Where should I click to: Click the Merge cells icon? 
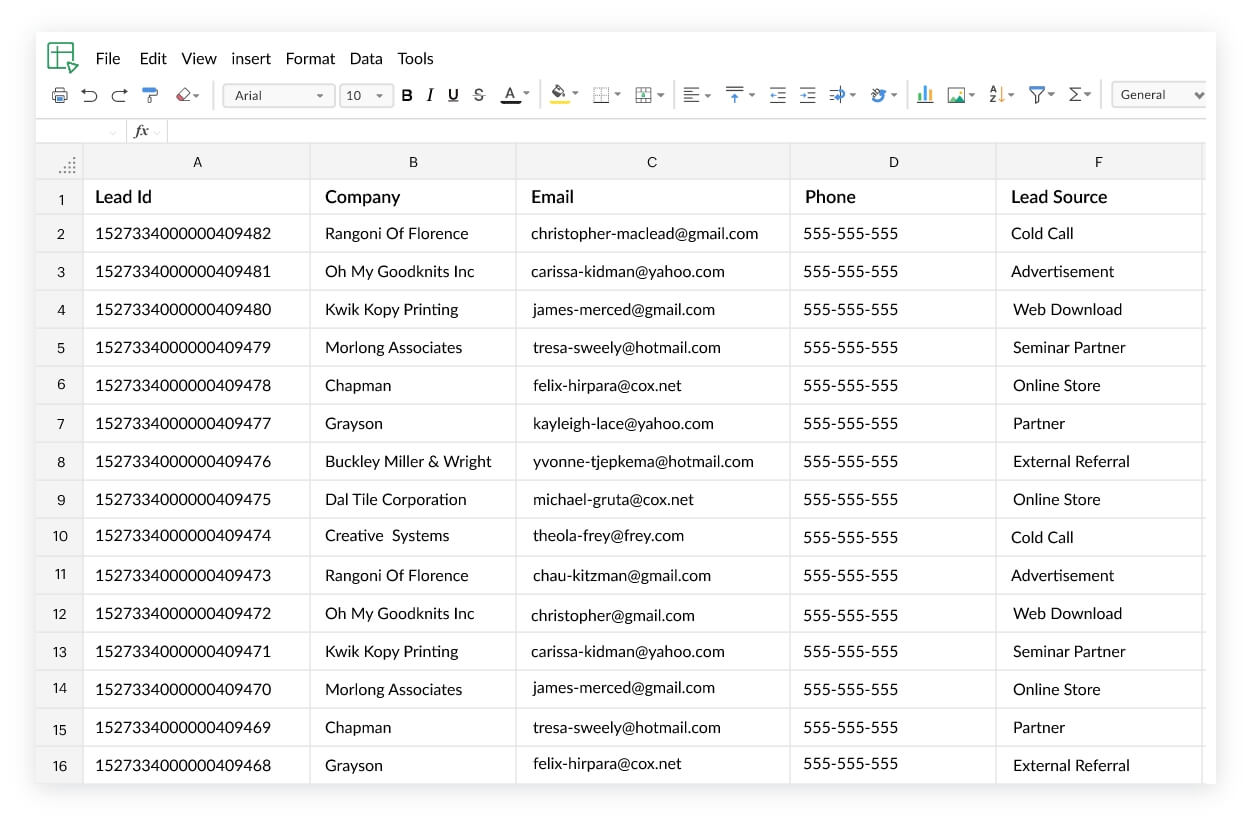(643, 96)
